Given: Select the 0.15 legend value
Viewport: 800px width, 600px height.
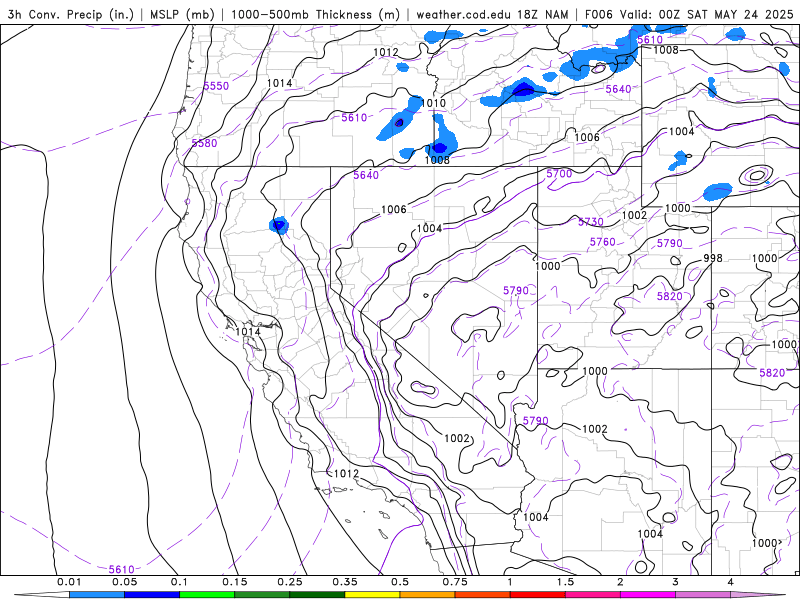Looking at the screenshot, I should point(235,582).
